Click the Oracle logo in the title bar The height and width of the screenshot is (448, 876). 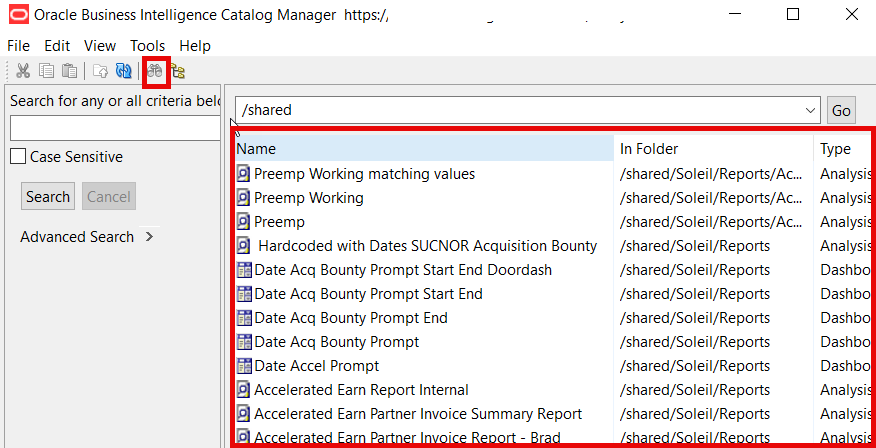tap(19, 15)
